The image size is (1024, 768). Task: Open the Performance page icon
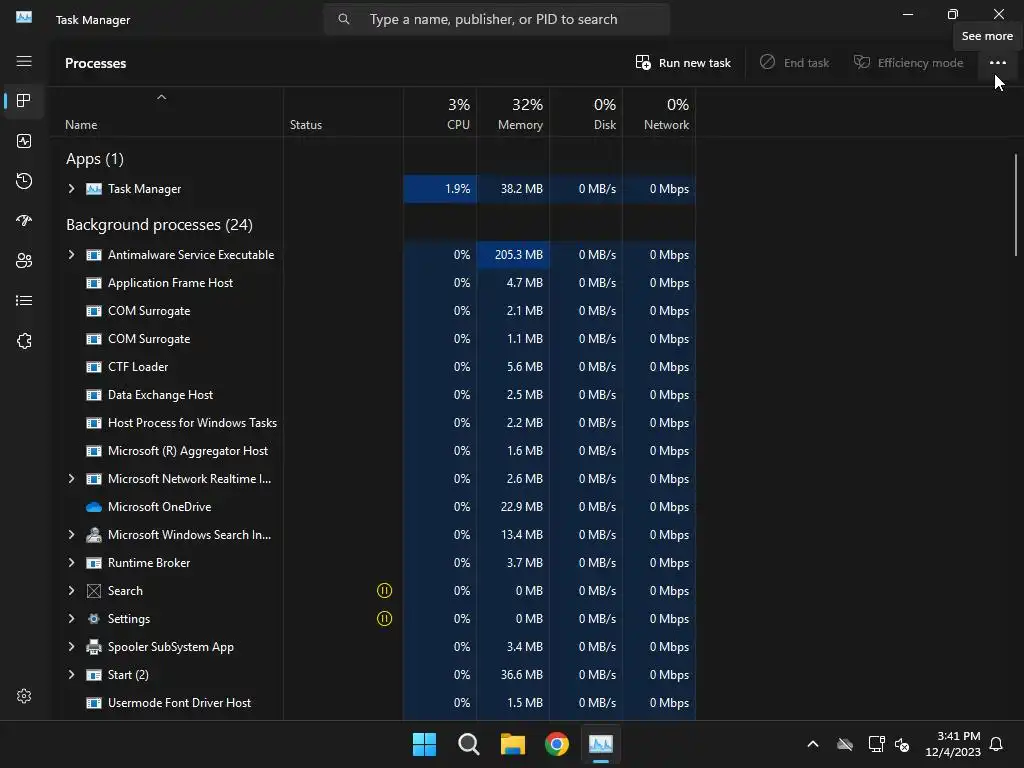click(x=24, y=141)
